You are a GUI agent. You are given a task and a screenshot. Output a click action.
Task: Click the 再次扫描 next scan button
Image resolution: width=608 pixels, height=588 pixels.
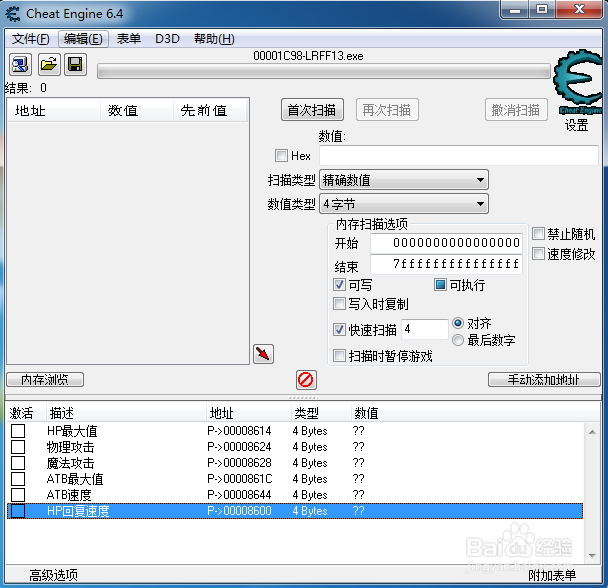pyautogui.click(x=387, y=110)
